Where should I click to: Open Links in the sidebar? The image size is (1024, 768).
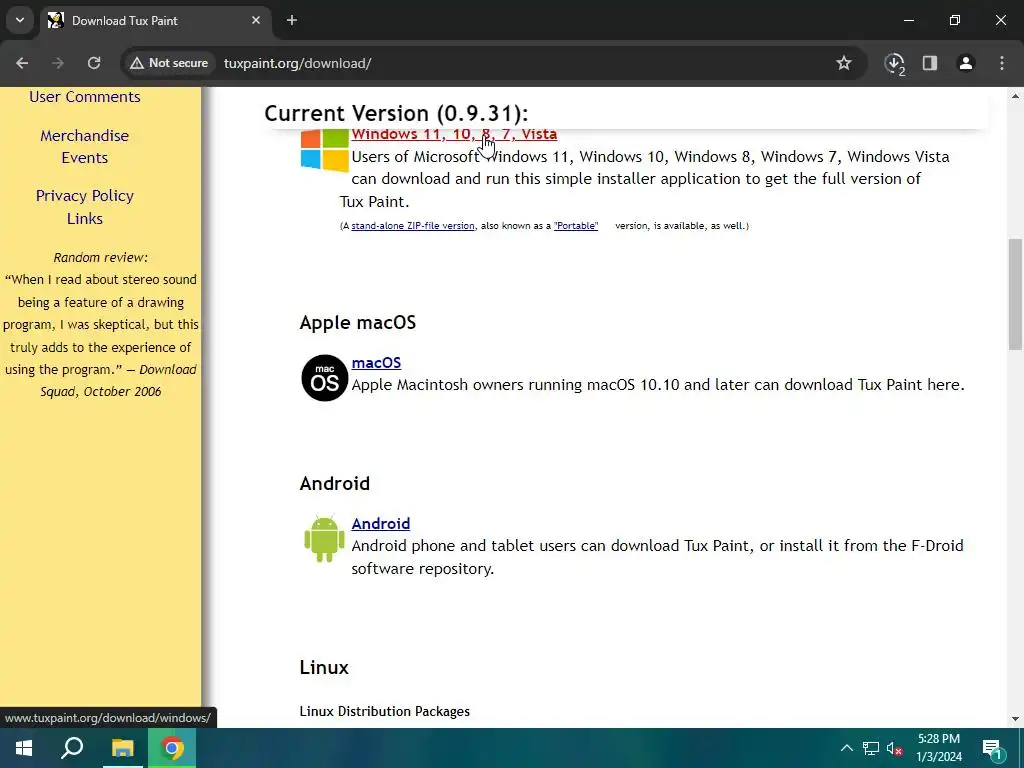[85, 219]
